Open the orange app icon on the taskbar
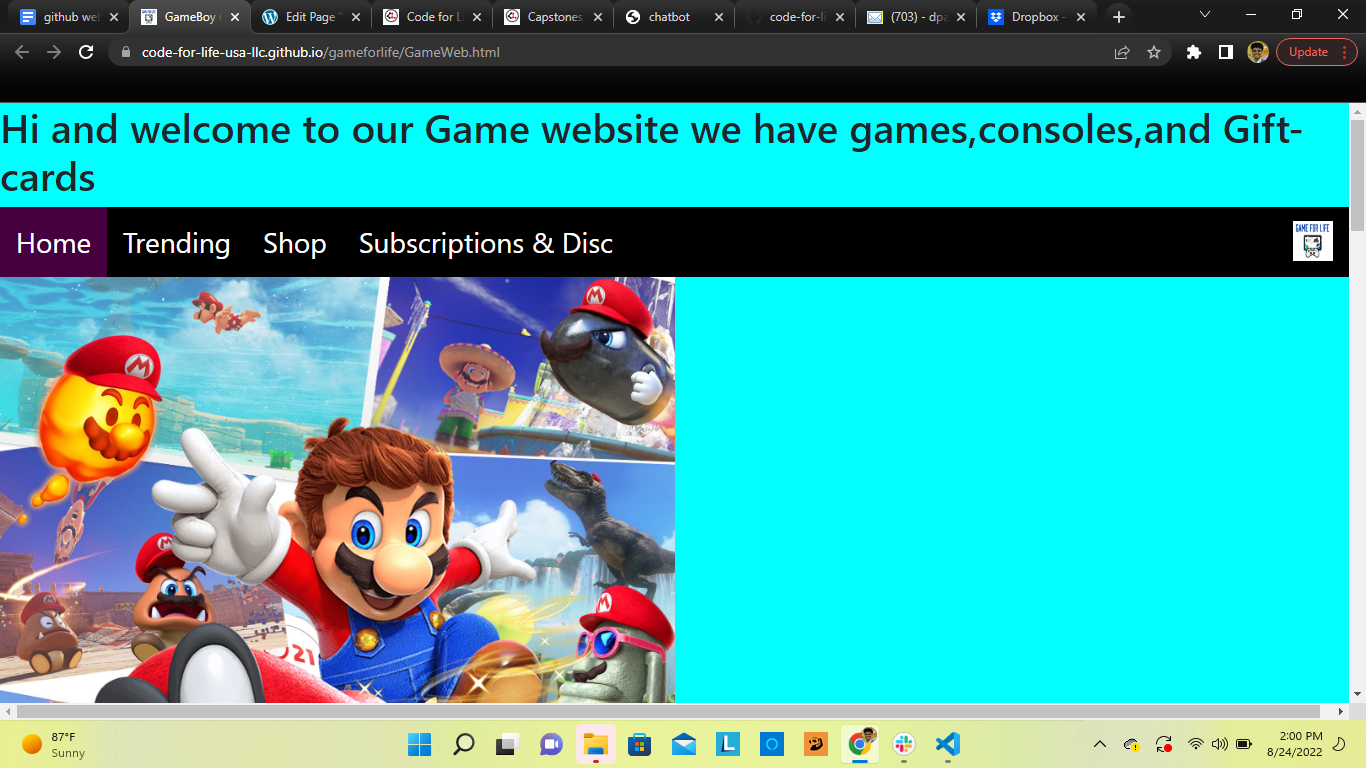 point(815,744)
